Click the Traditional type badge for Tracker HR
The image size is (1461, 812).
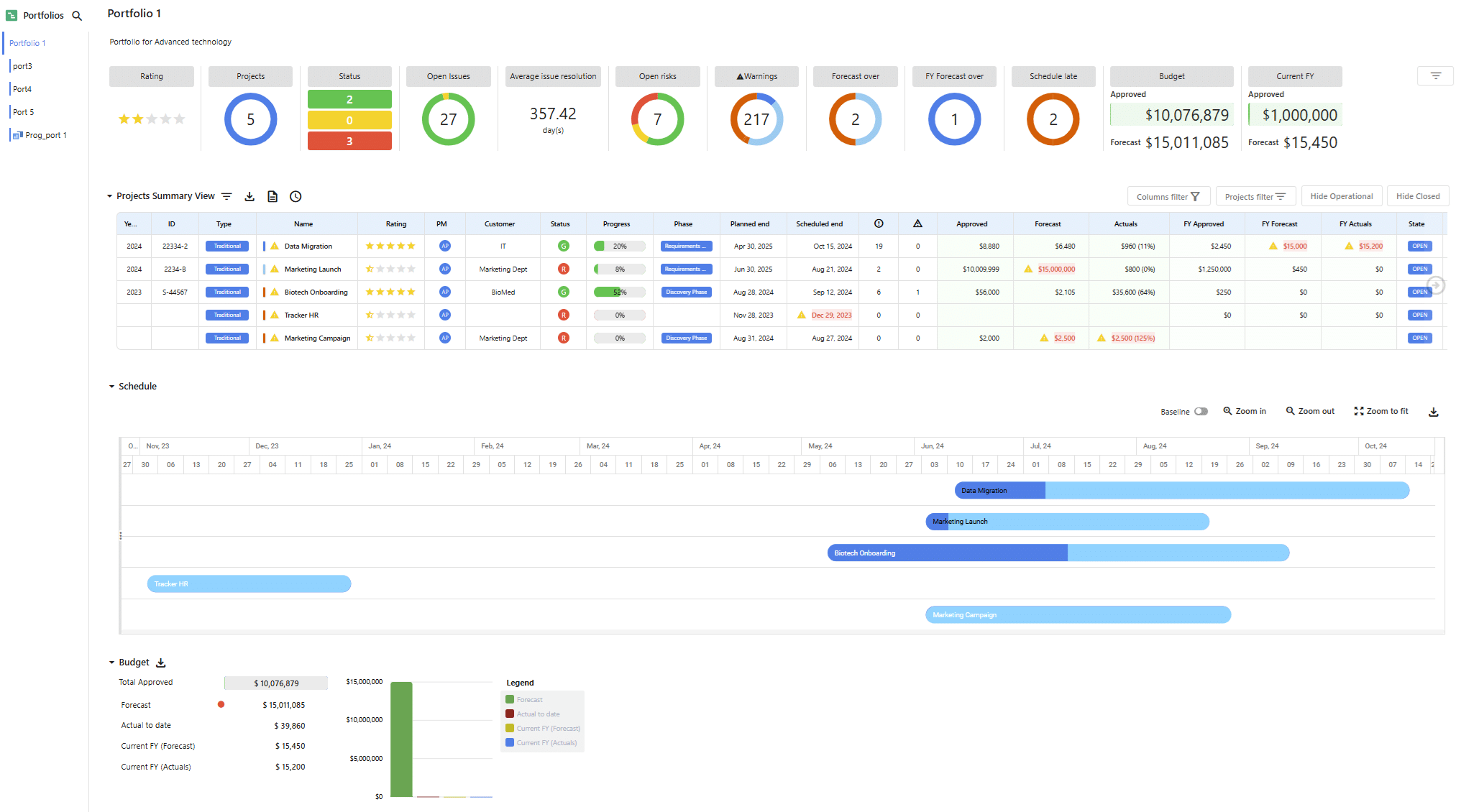point(227,315)
